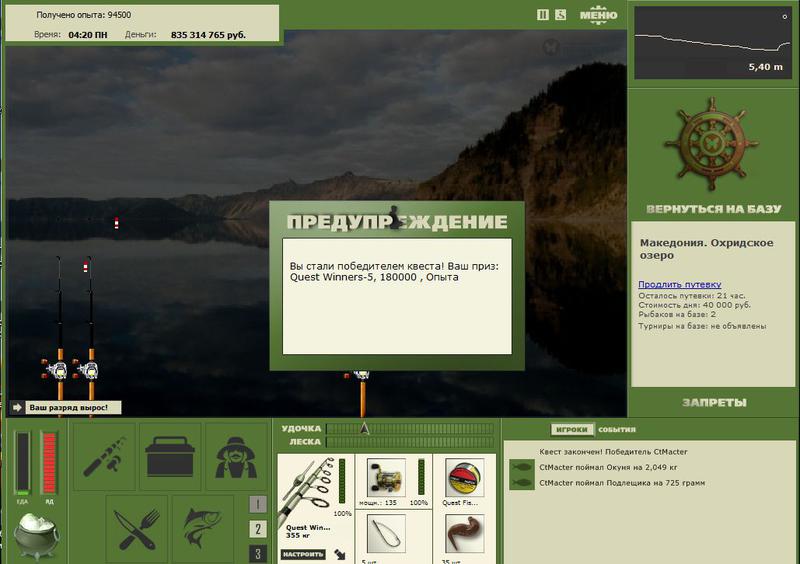Open the fish keepnet icon
The width and height of the screenshot is (800, 564).
pyautogui.click(x=203, y=528)
